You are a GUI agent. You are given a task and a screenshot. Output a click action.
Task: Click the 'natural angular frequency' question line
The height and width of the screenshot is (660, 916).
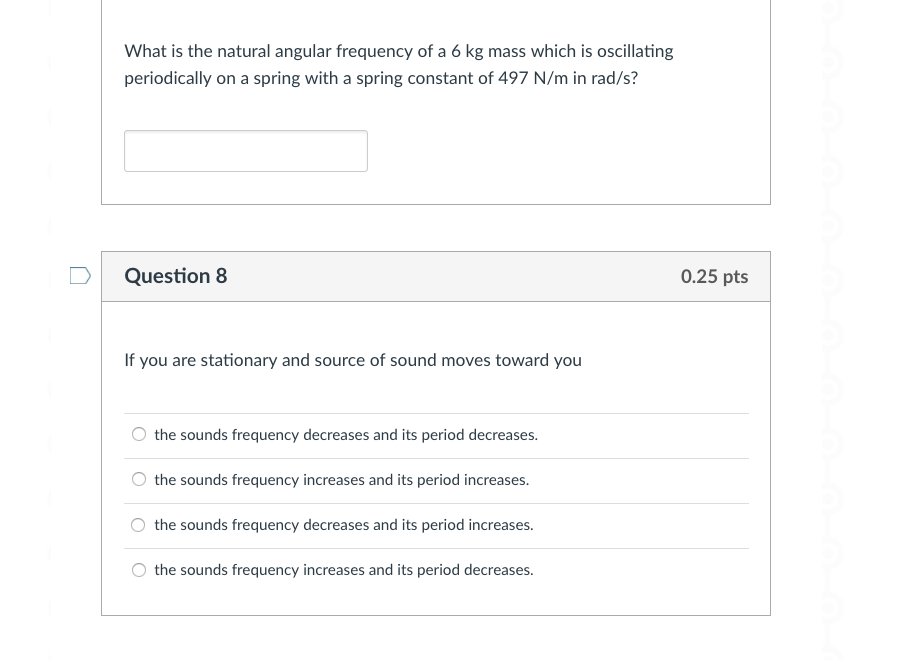[398, 51]
